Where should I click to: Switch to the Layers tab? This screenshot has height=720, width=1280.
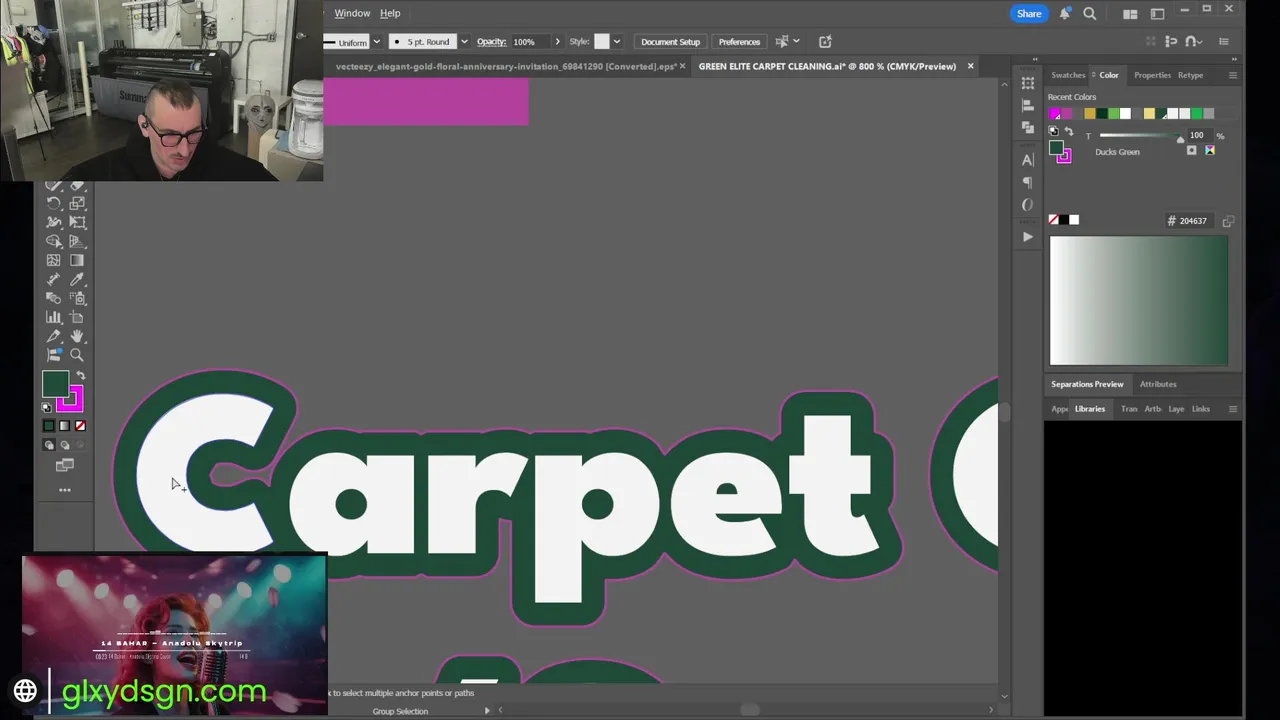(1176, 409)
